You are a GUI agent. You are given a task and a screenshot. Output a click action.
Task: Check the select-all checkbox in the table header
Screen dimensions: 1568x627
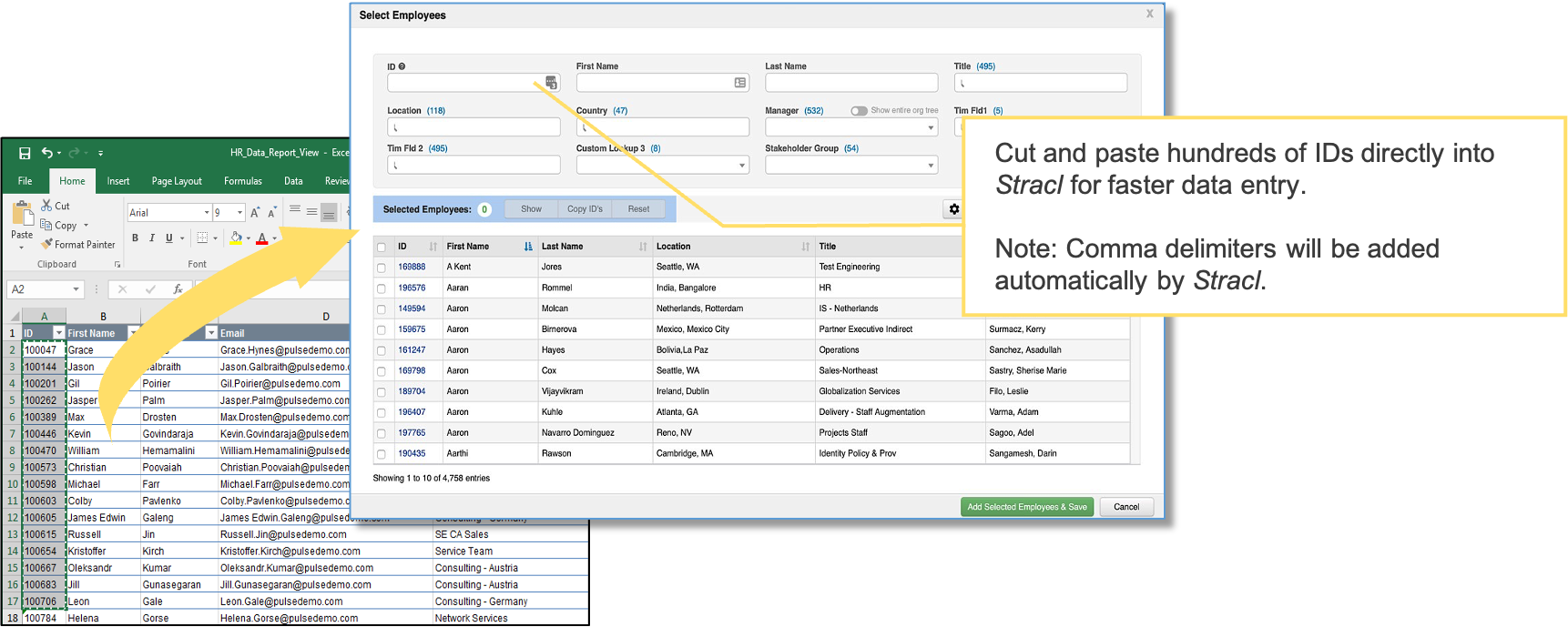382,248
